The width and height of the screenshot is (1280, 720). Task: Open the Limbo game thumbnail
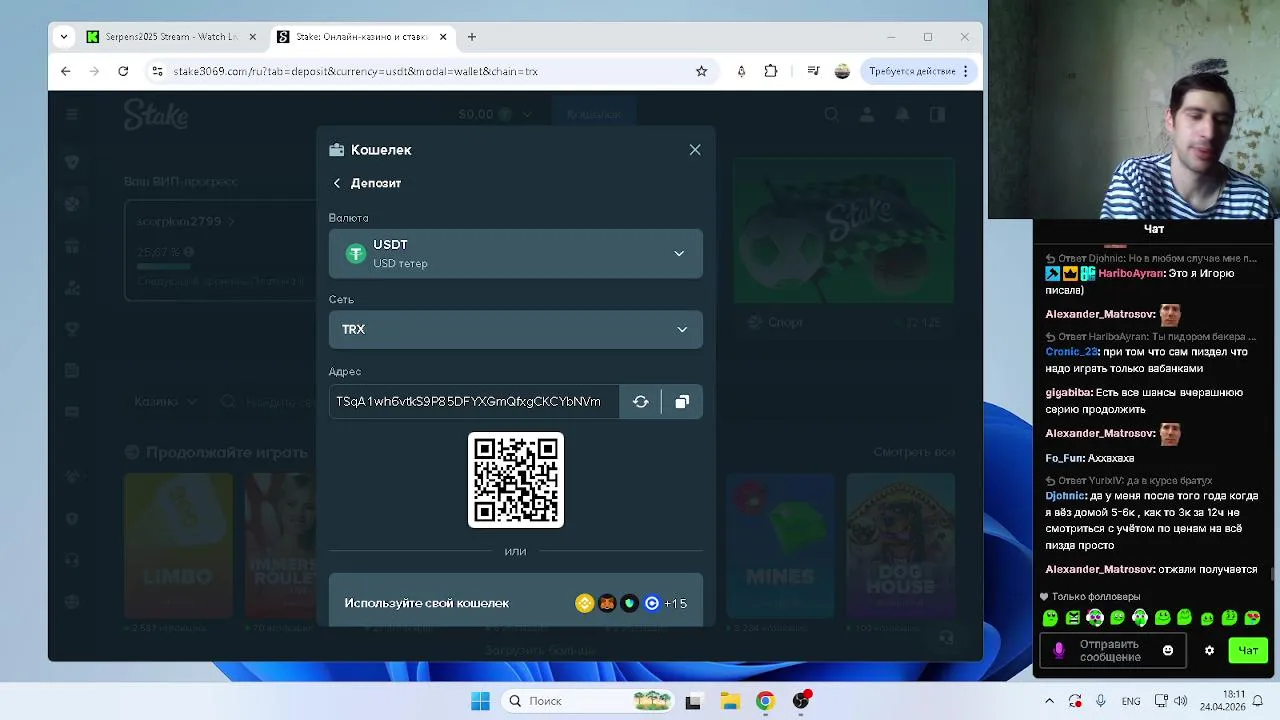coord(178,546)
